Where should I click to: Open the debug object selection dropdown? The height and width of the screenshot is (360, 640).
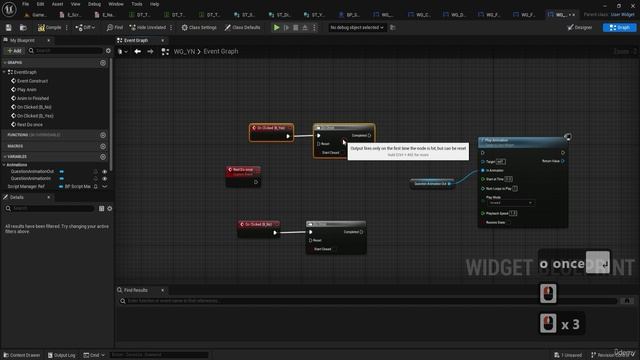(x=357, y=27)
